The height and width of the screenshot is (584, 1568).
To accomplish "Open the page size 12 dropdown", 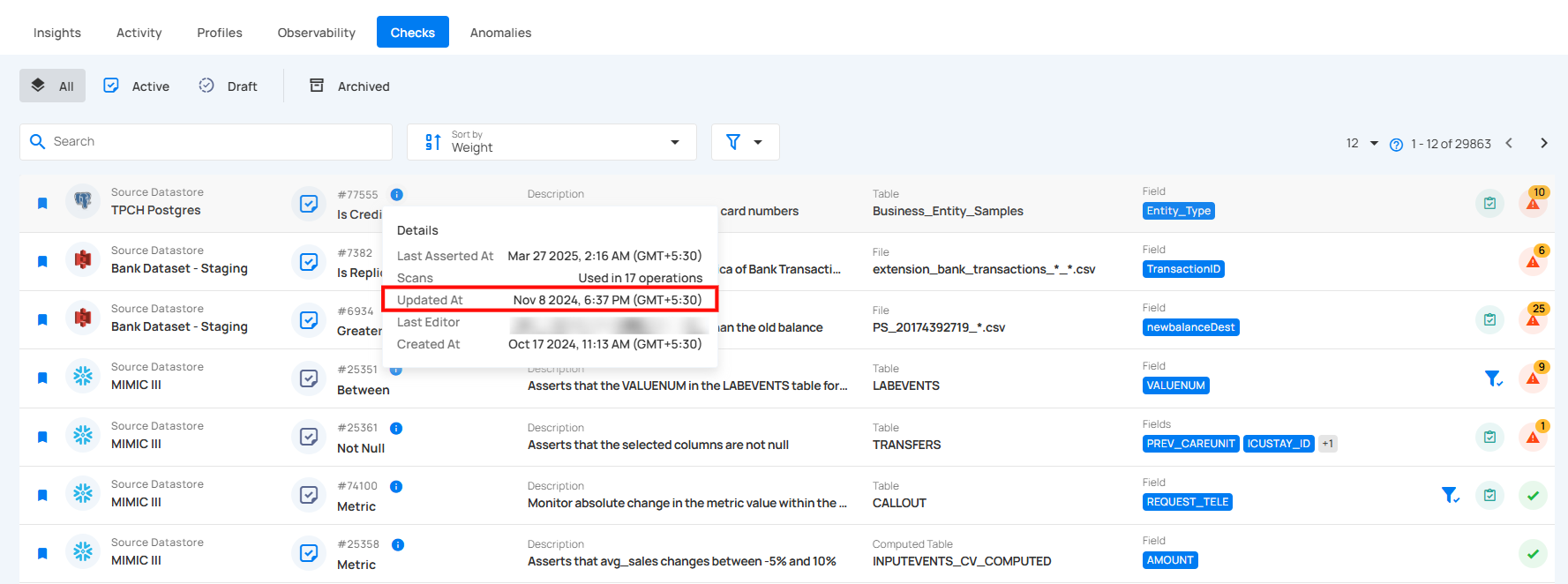I will tap(1362, 143).
